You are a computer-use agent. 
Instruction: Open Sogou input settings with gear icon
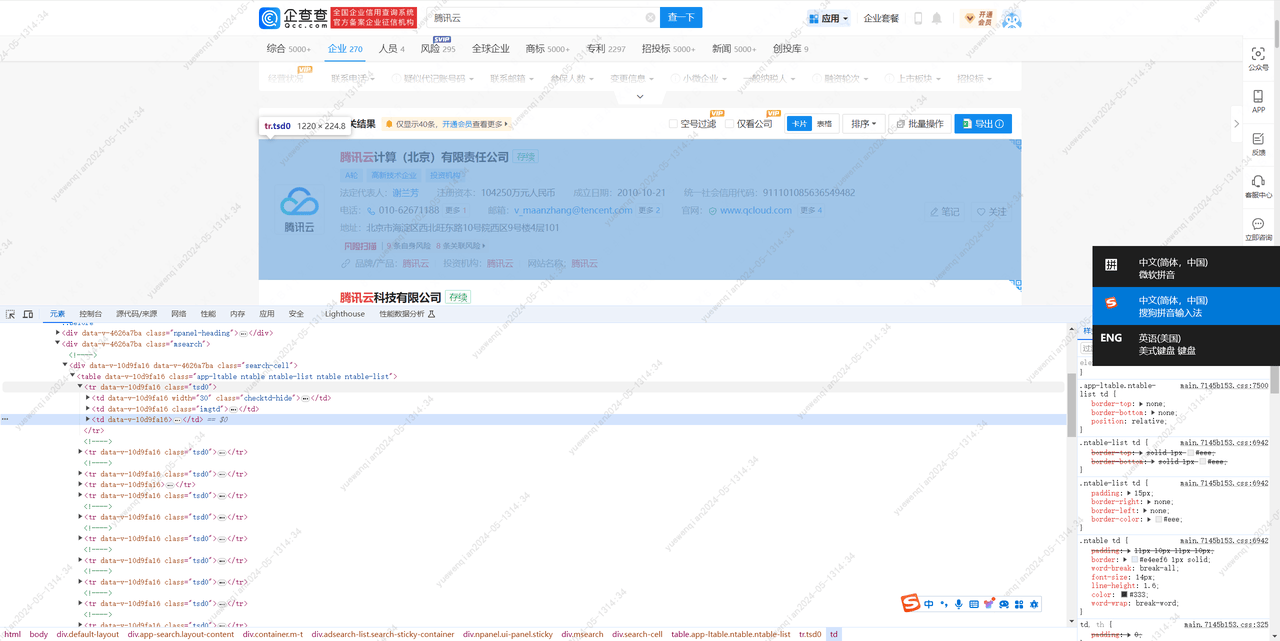pos(1034,603)
